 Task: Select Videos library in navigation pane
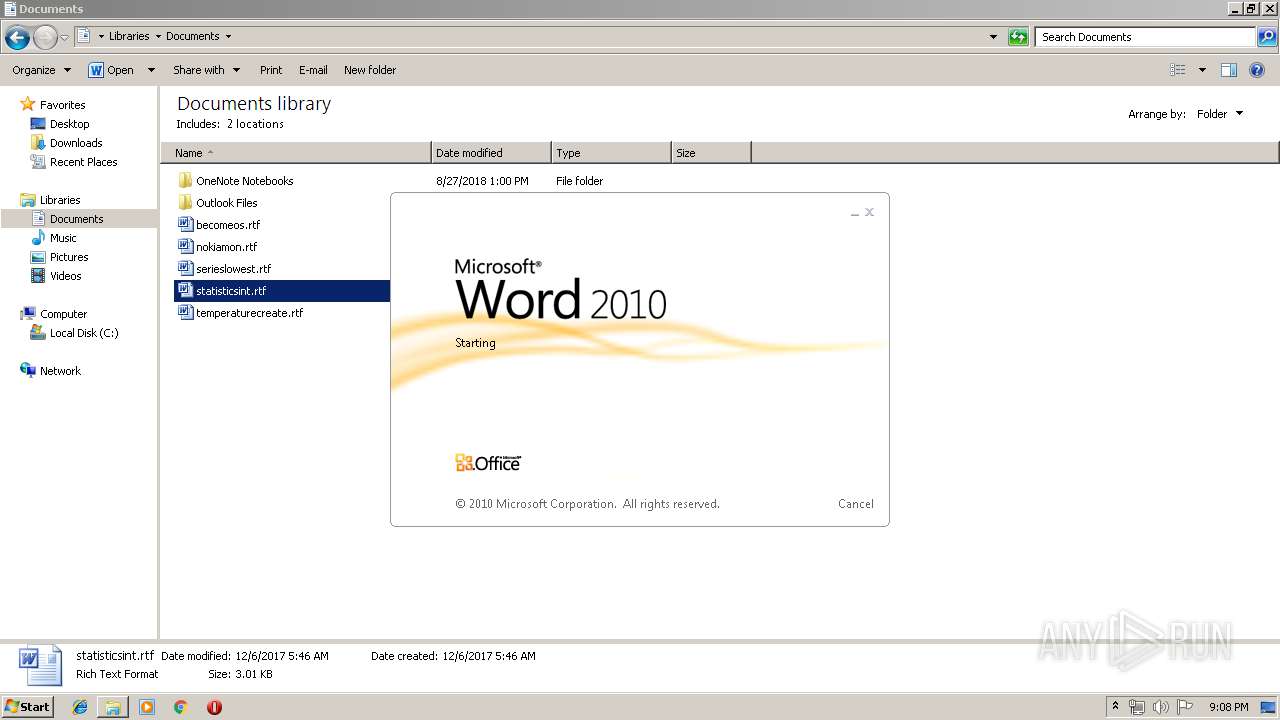[66, 276]
